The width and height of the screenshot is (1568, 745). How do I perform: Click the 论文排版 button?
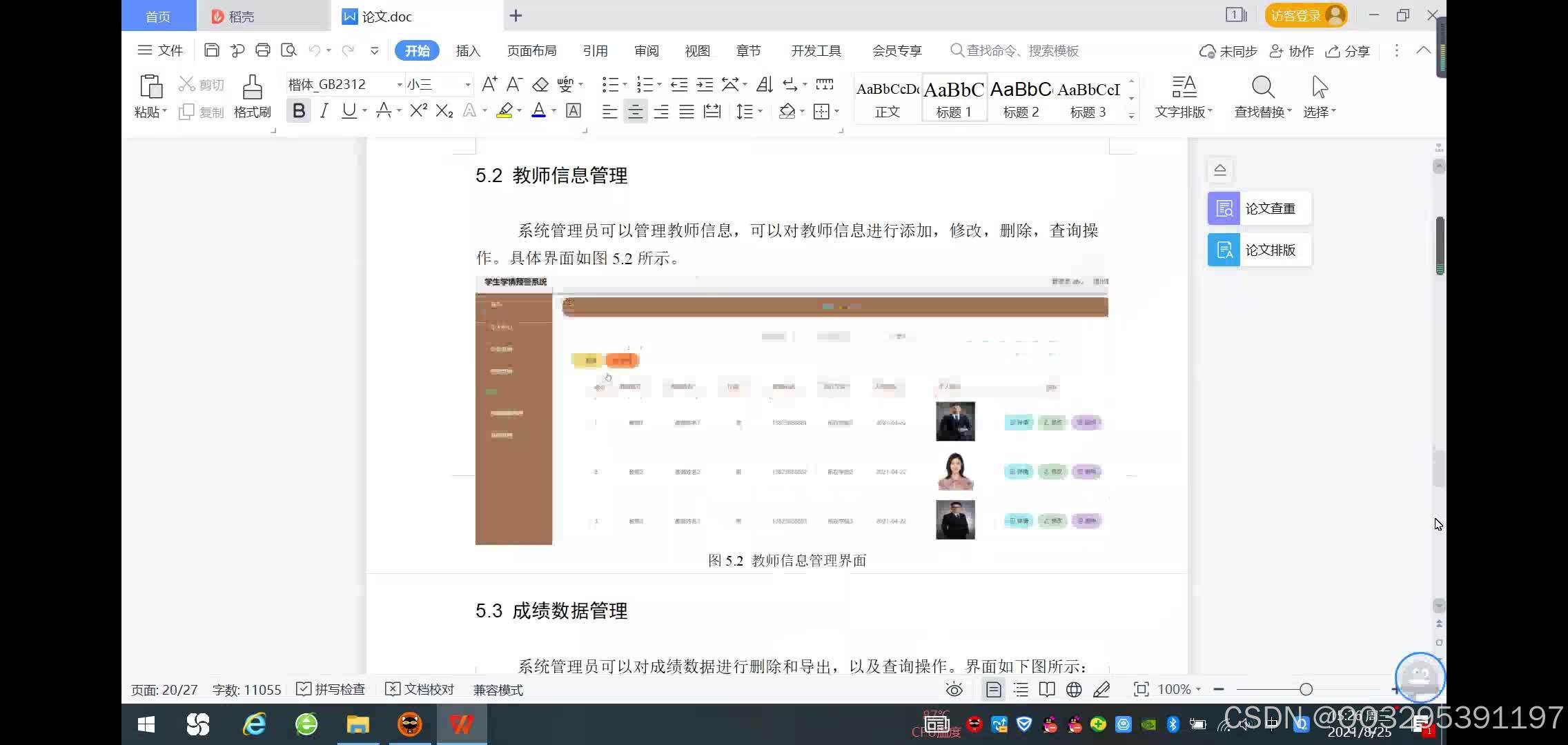(1258, 250)
